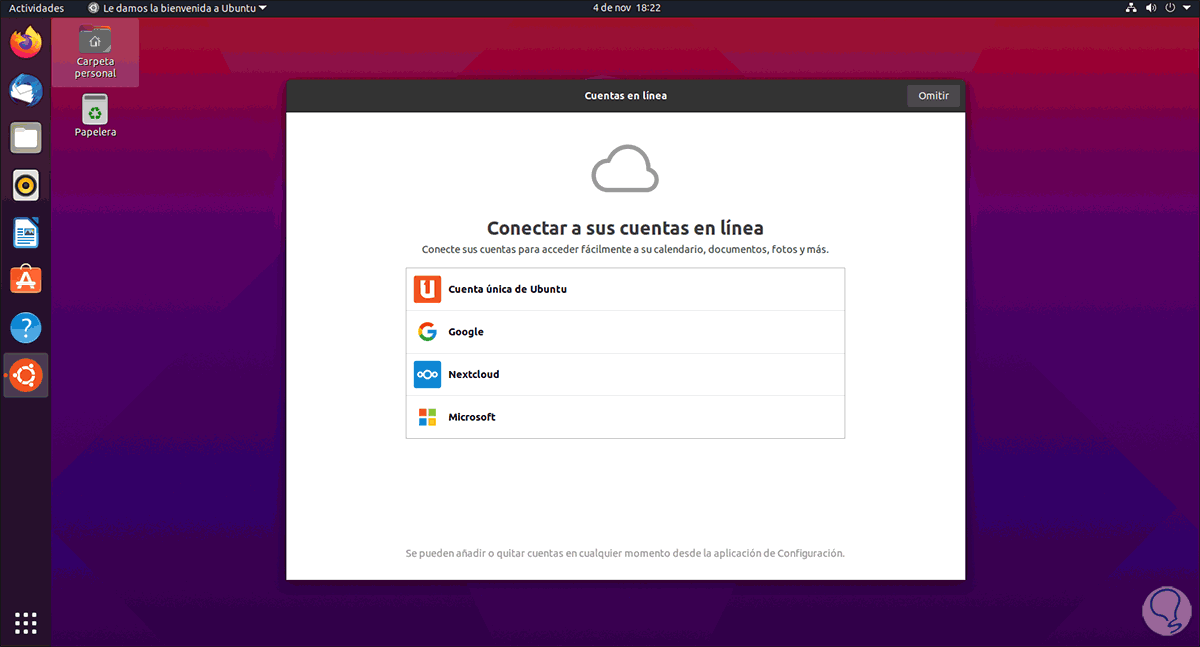Launch Rhythmbox music player
Viewport: 1200px width, 647px height.
coord(26,185)
